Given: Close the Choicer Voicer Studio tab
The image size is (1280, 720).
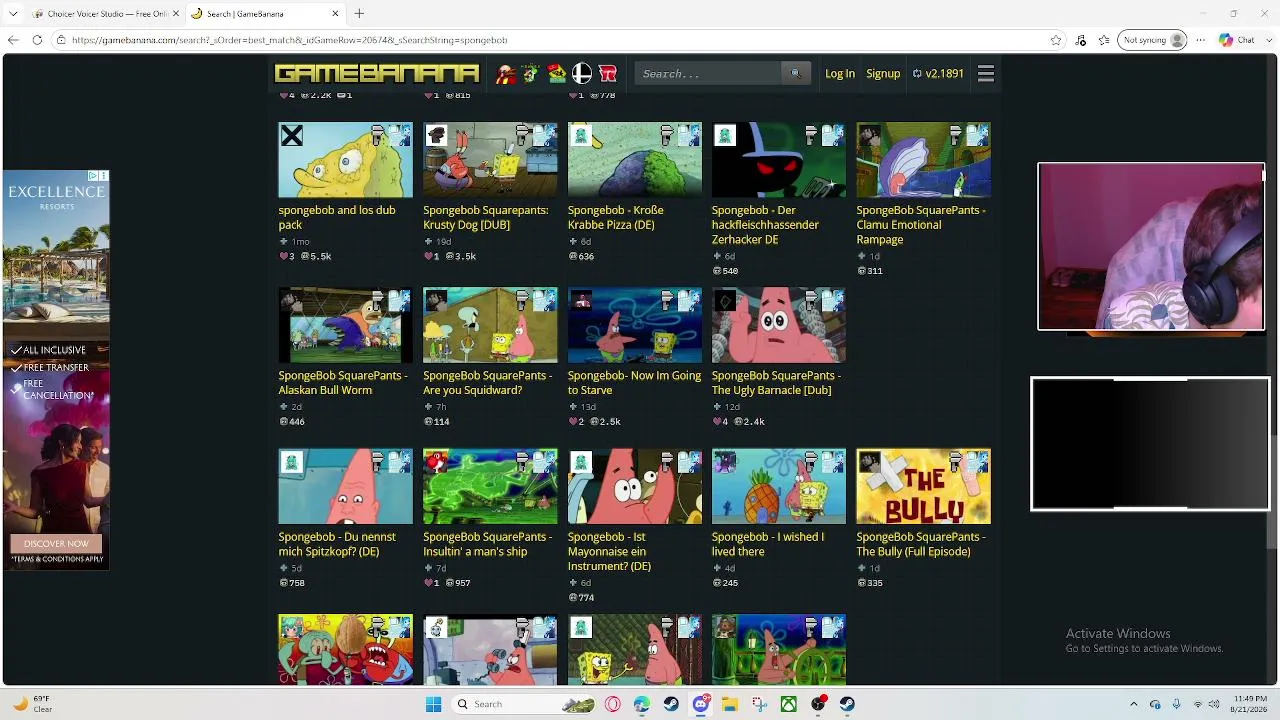Looking at the screenshot, I should pyautogui.click(x=175, y=14).
